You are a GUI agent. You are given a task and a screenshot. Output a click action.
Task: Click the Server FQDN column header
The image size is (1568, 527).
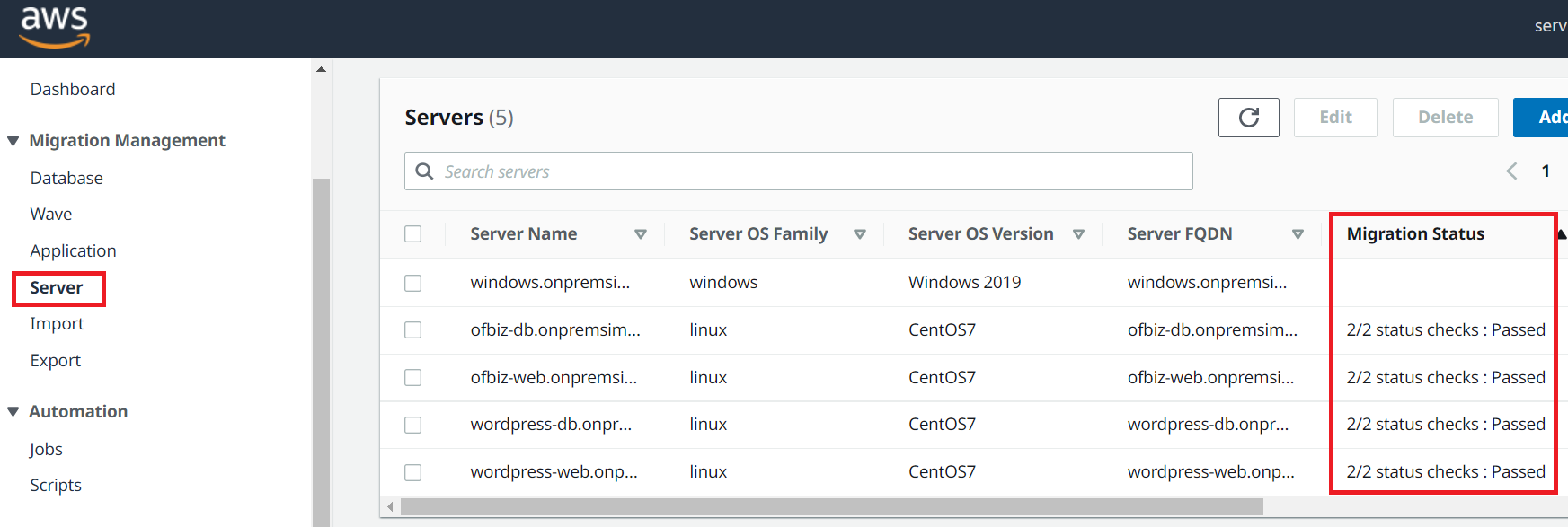coord(1180,234)
